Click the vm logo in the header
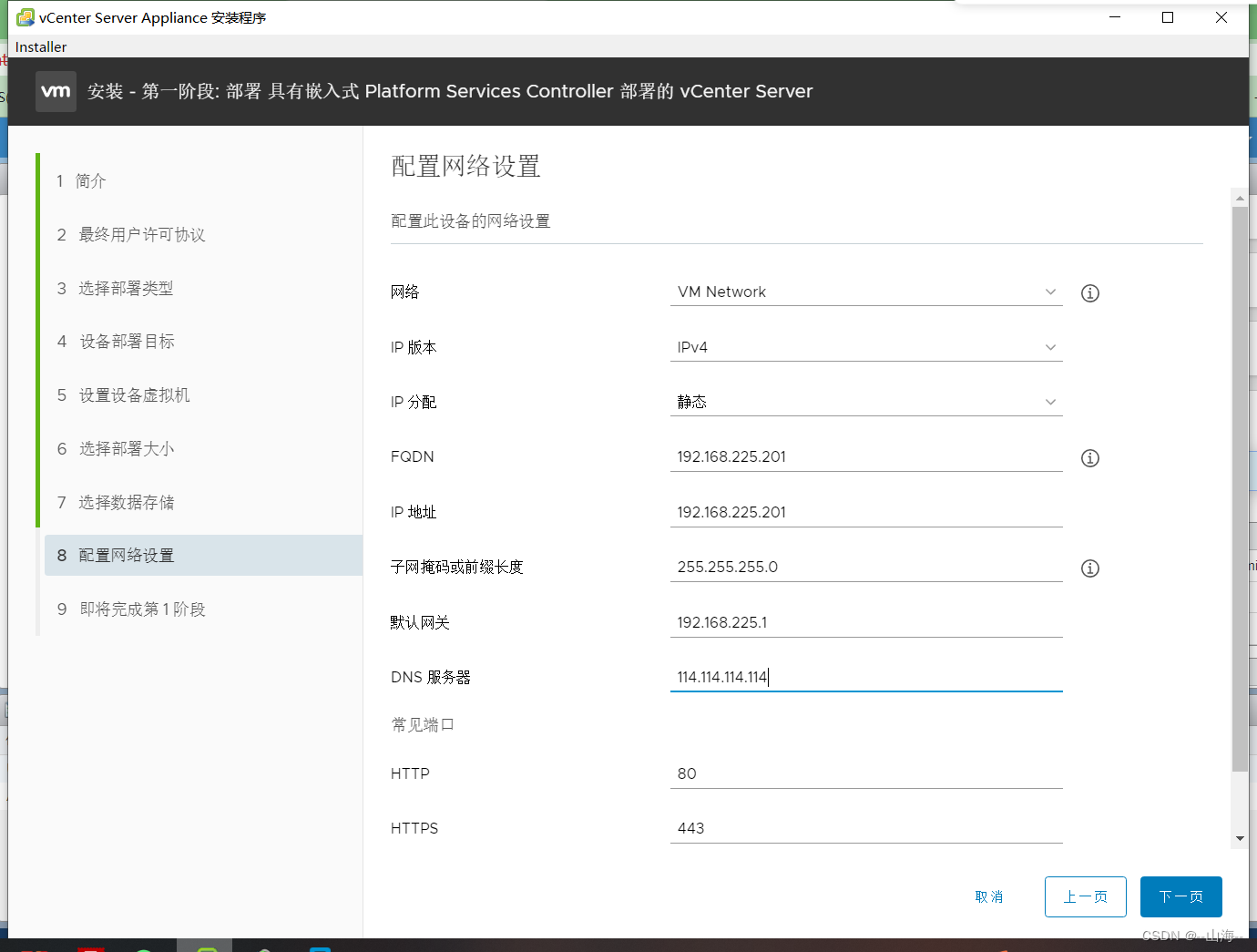1257x952 pixels. pyautogui.click(x=56, y=91)
